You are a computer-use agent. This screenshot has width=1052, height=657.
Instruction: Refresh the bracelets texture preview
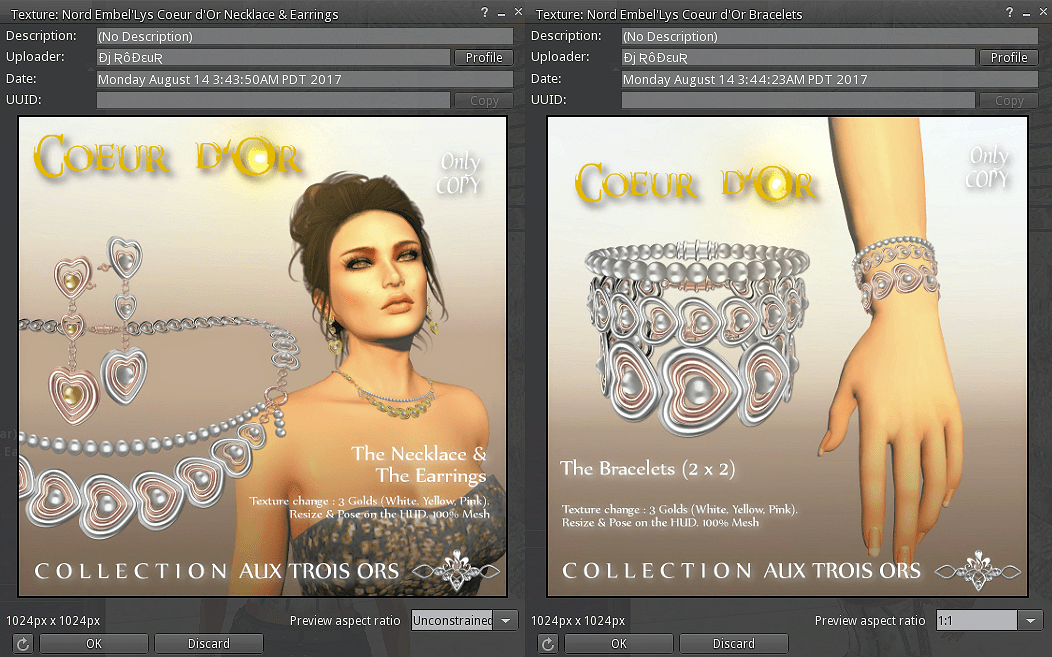click(547, 643)
